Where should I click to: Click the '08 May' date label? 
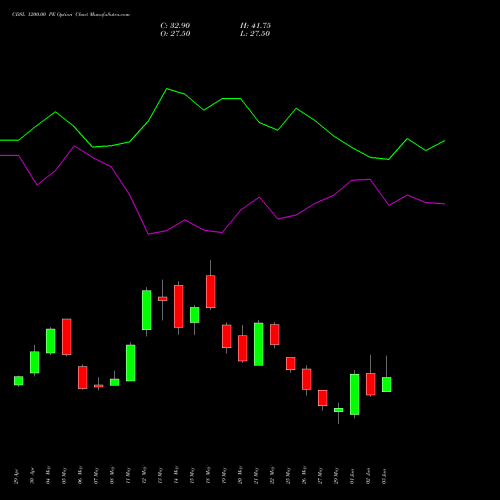pyautogui.click(x=113, y=475)
